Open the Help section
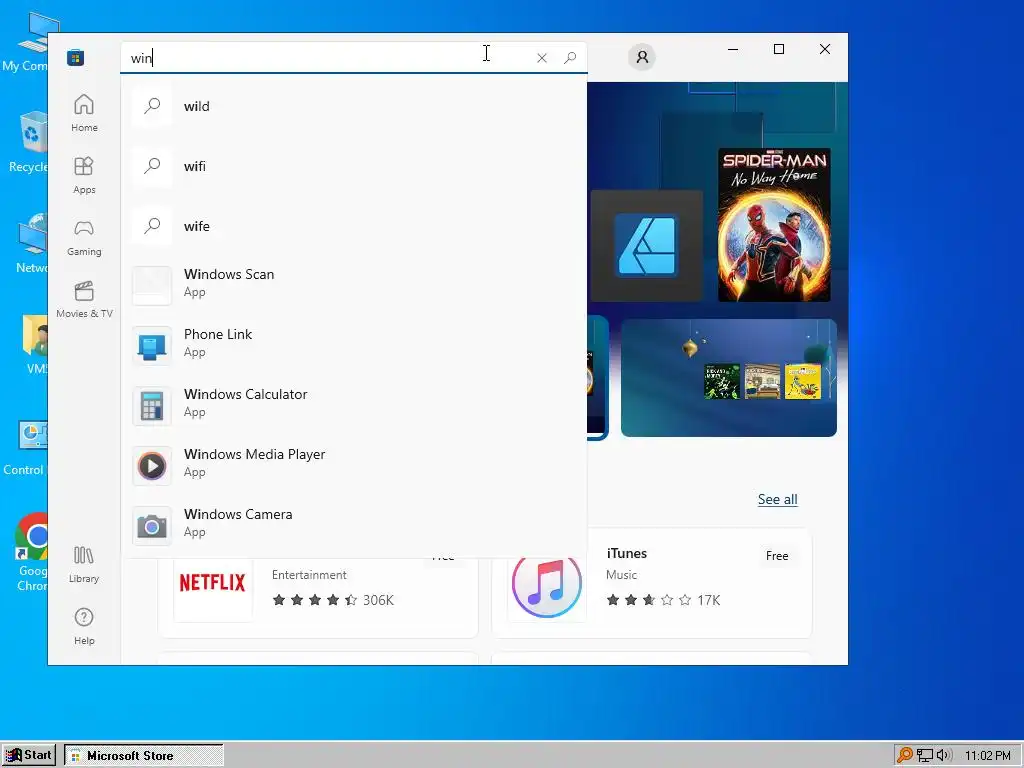The width and height of the screenshot is (1024, 768). point(84,626)
